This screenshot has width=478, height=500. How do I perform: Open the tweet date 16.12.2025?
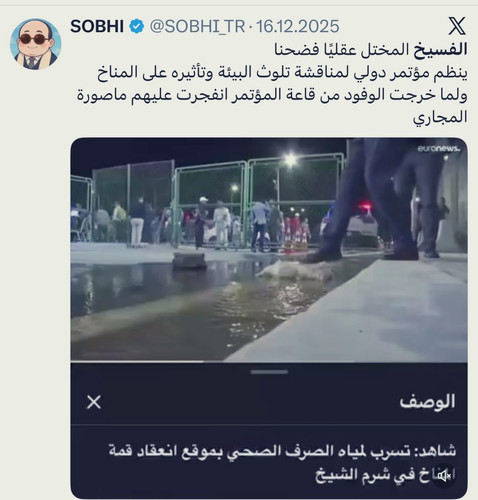coord(298,26)
